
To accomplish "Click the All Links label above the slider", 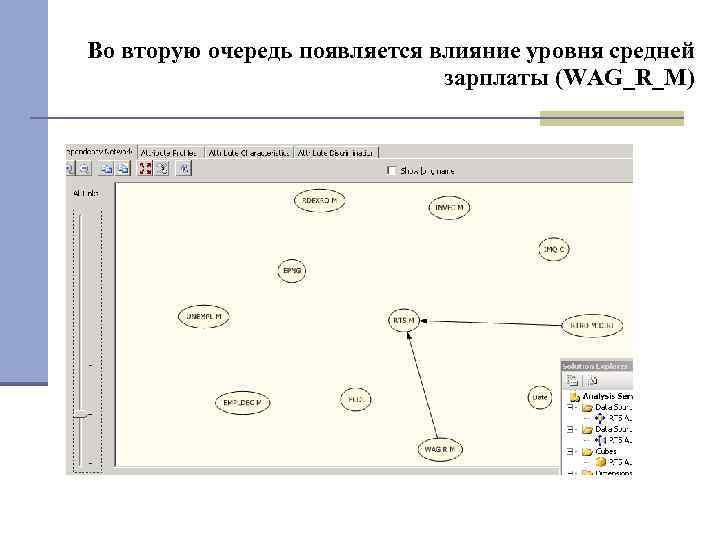I will tap(86, 194).
